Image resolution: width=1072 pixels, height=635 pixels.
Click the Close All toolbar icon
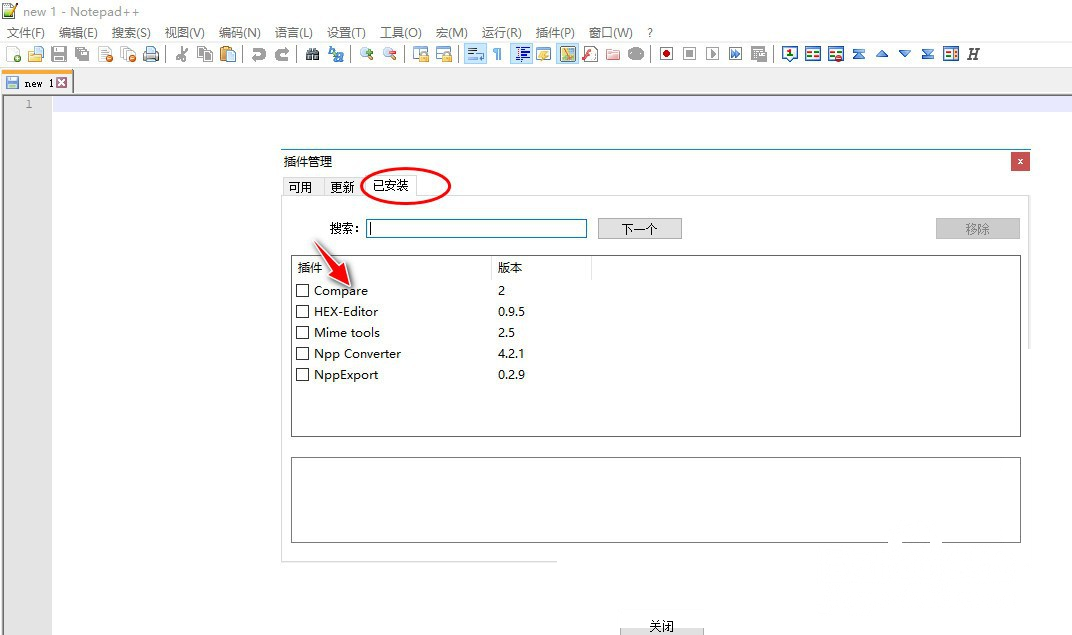(x=128, y=54)
